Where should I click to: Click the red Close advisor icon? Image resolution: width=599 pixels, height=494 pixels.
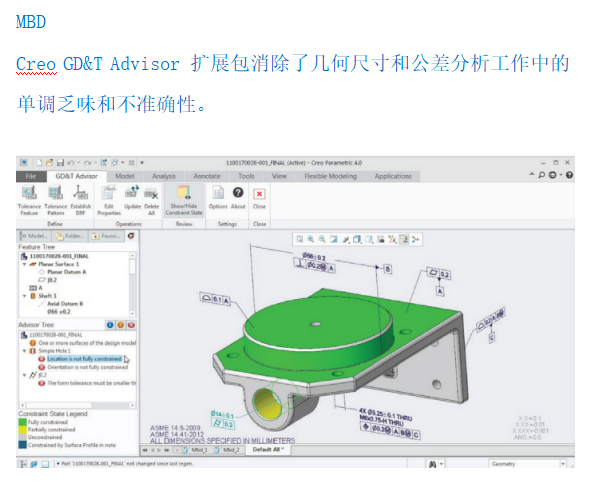pos(259,194)
